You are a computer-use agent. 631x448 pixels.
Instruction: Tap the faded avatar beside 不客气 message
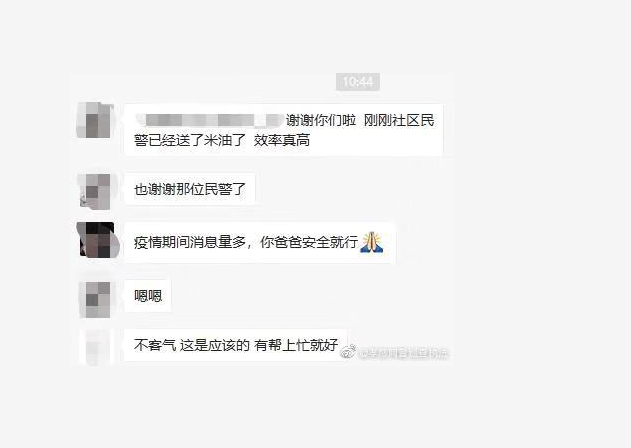point(95,347)
